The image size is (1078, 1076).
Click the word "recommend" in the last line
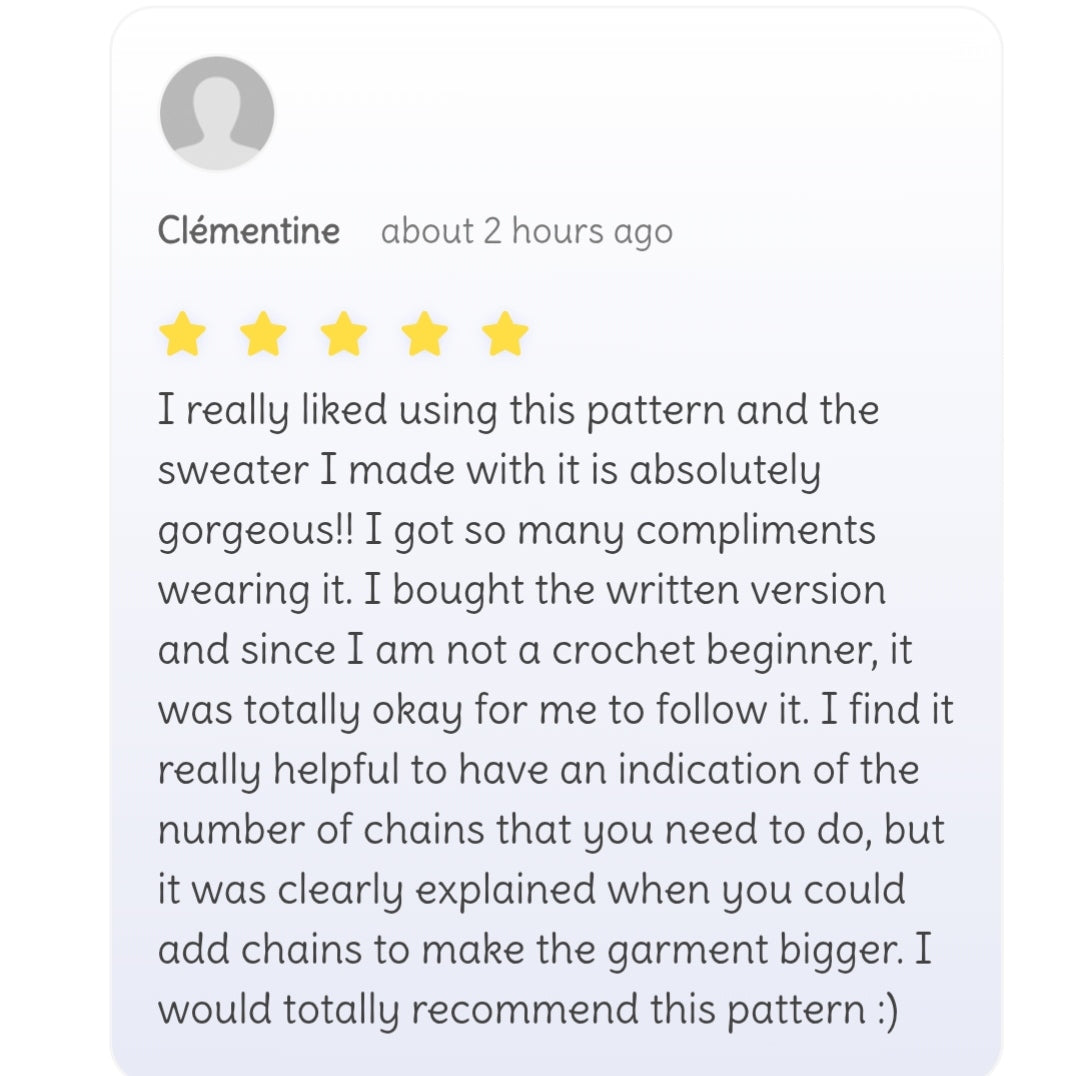coord(572,1011)
